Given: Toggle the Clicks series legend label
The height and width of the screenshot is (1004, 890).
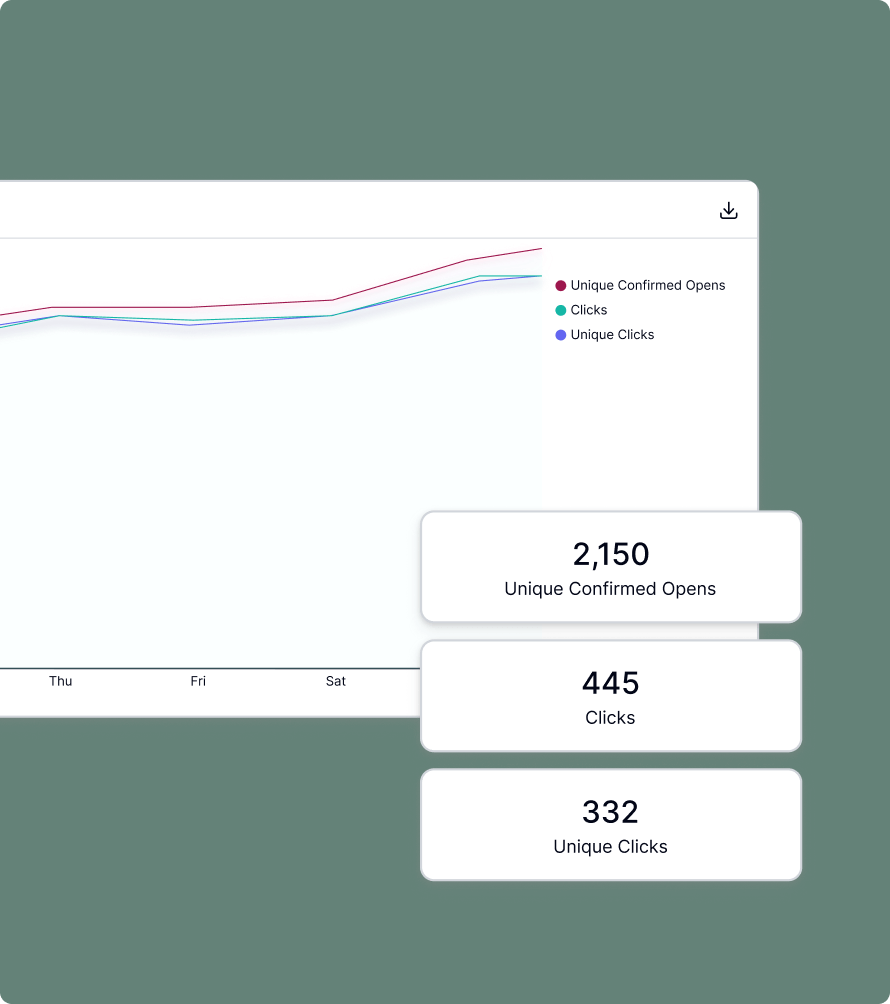Looking at the screenshot, I should point(589,310).
